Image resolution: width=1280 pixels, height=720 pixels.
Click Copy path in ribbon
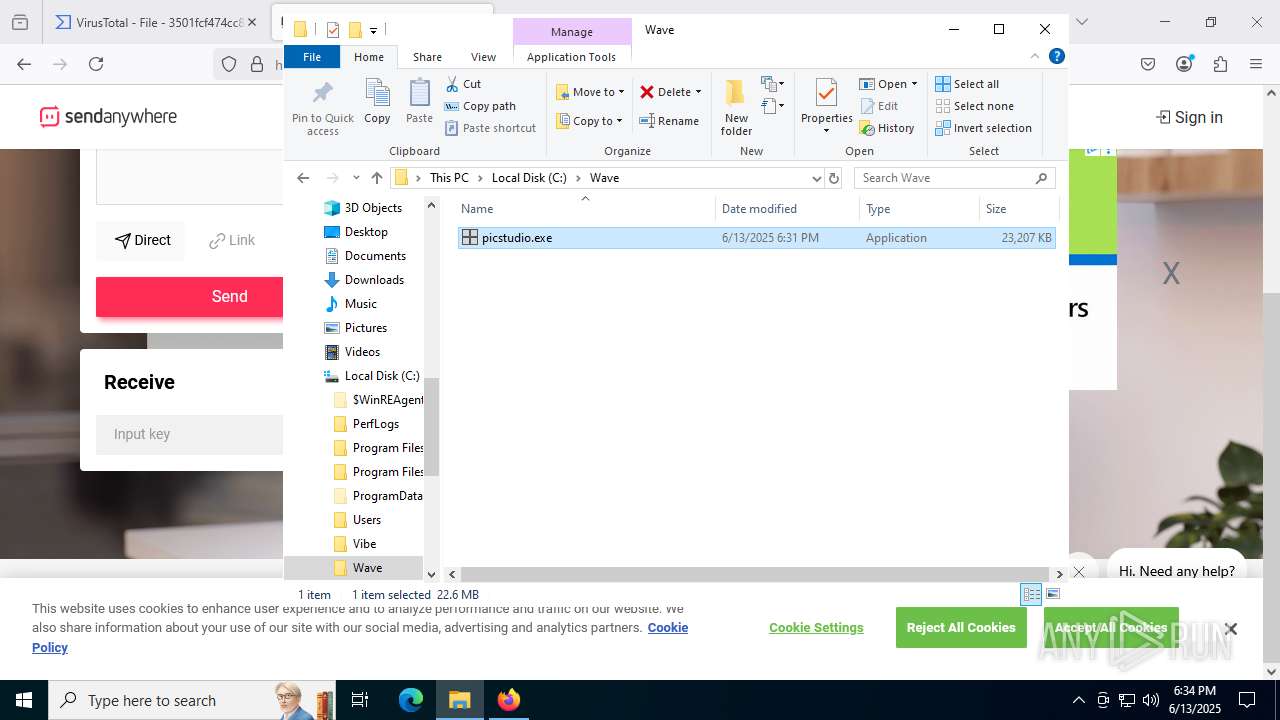pos(480,106)
